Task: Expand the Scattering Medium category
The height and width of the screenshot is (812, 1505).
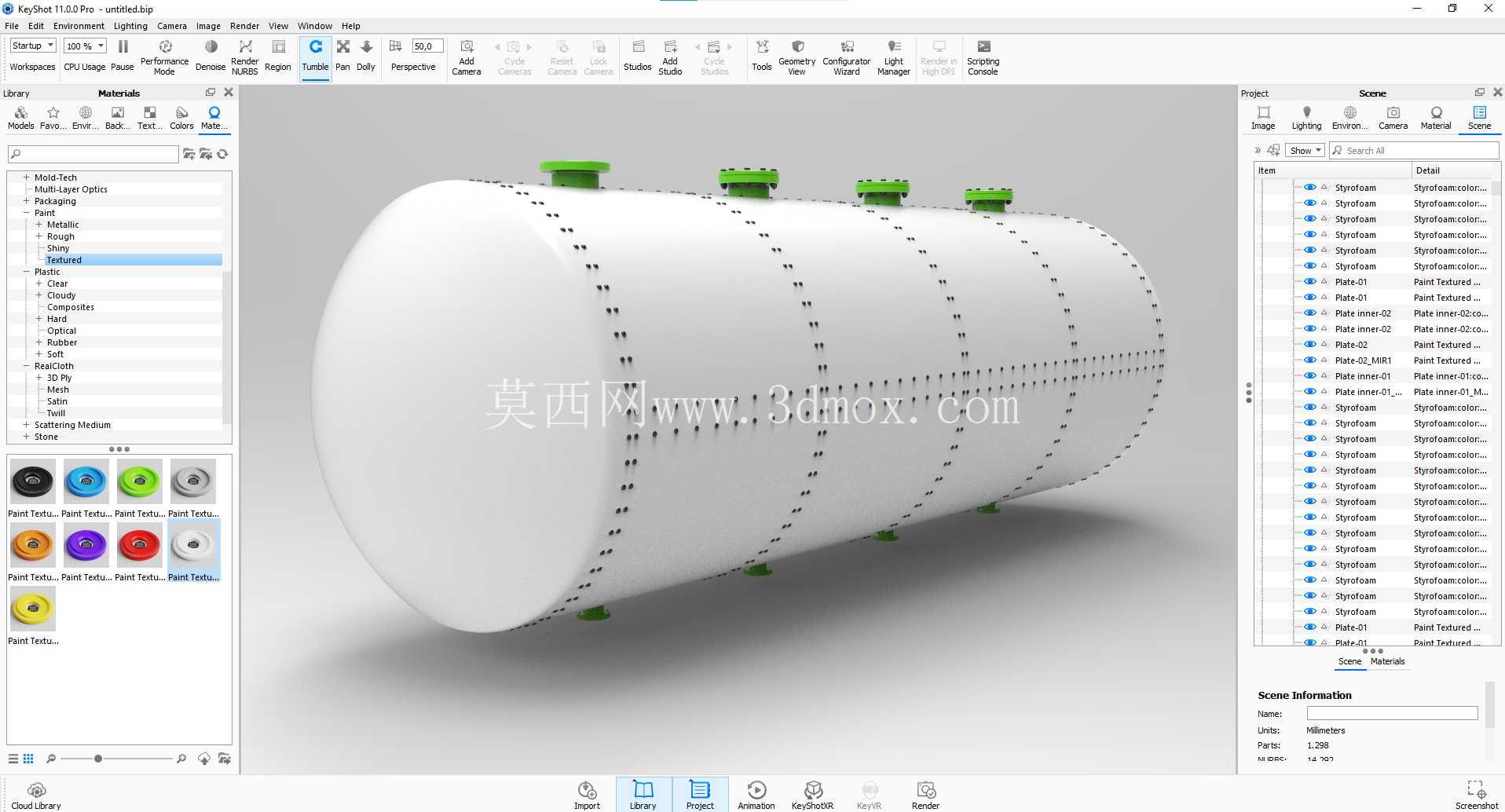Action: [26, 425]
